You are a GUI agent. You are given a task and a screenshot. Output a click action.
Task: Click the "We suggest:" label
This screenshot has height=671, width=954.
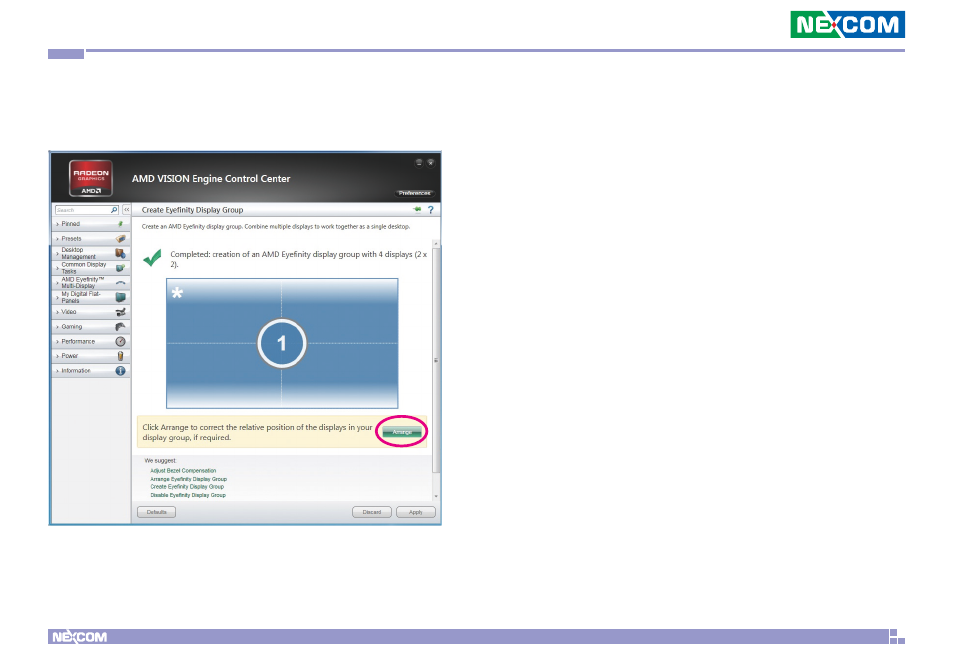tap(161, 461)
